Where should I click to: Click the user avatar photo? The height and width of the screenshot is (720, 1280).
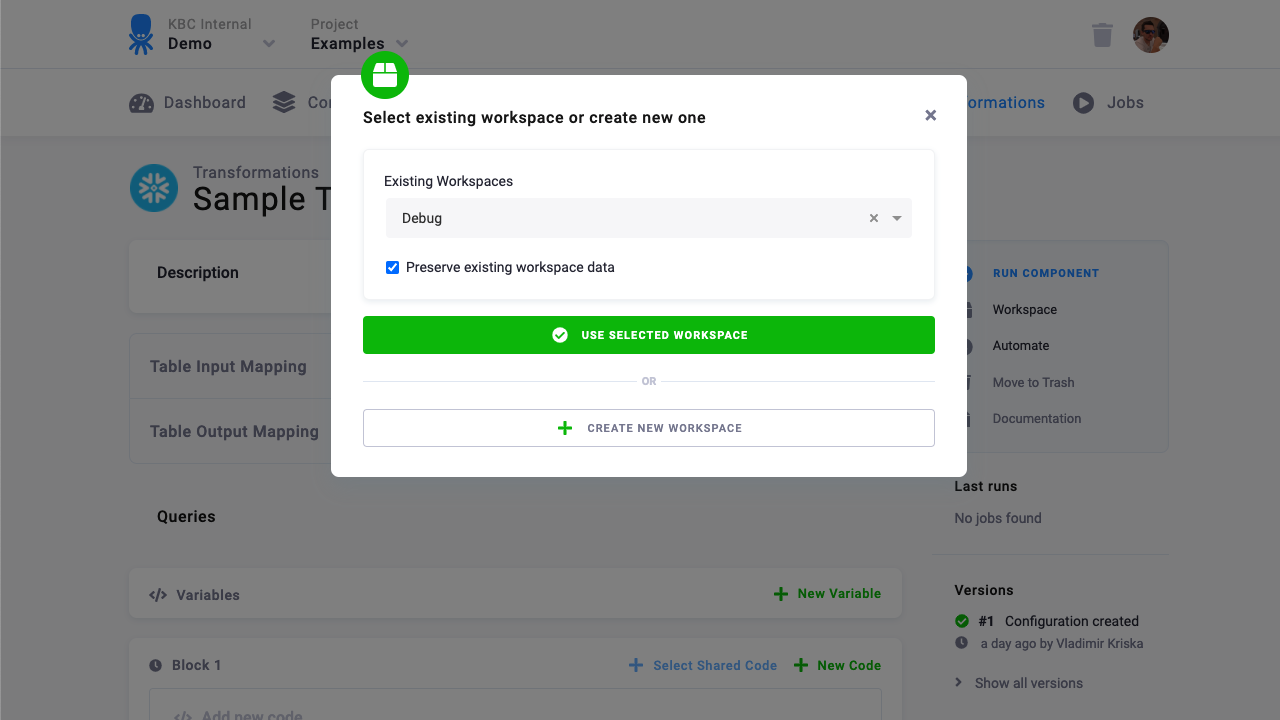pyautogui.click(x=1150, y=34)
